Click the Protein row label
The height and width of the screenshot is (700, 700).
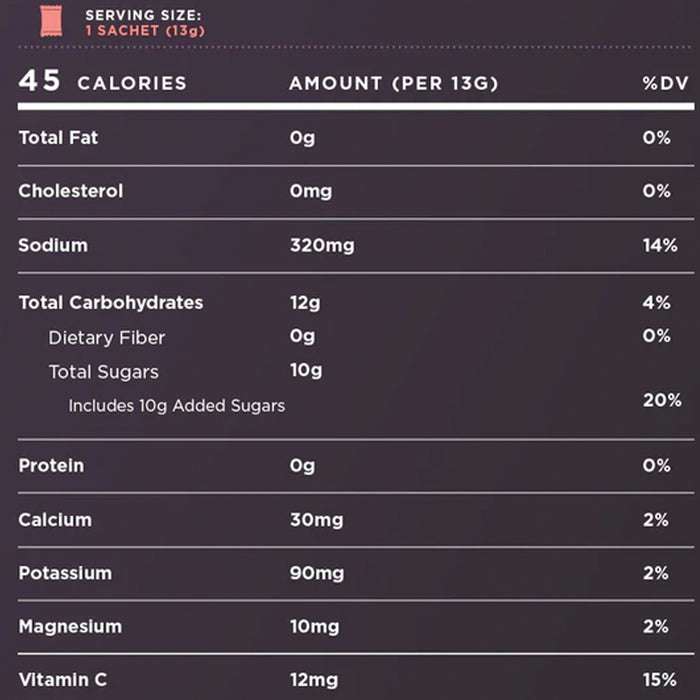[51, 466]
